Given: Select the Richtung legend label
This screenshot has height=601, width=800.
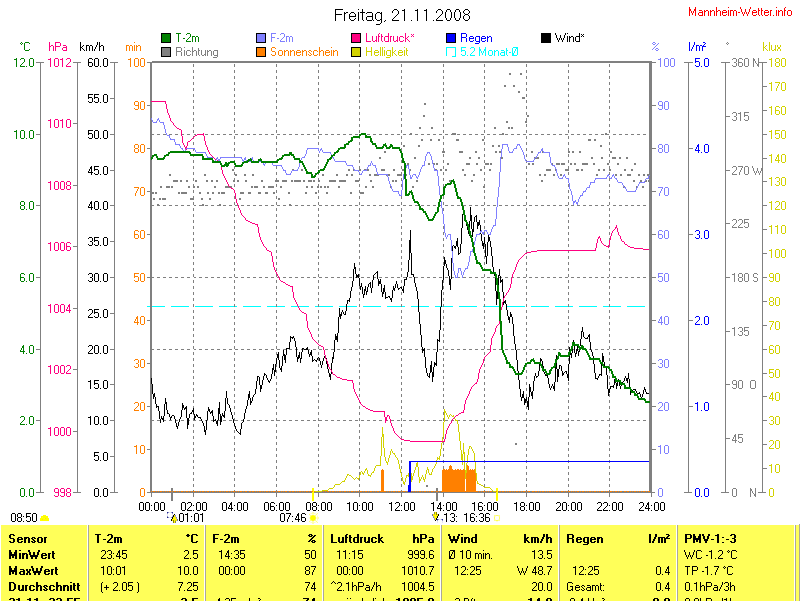Looking at the screenshot, I should click(x=196, y=52).
